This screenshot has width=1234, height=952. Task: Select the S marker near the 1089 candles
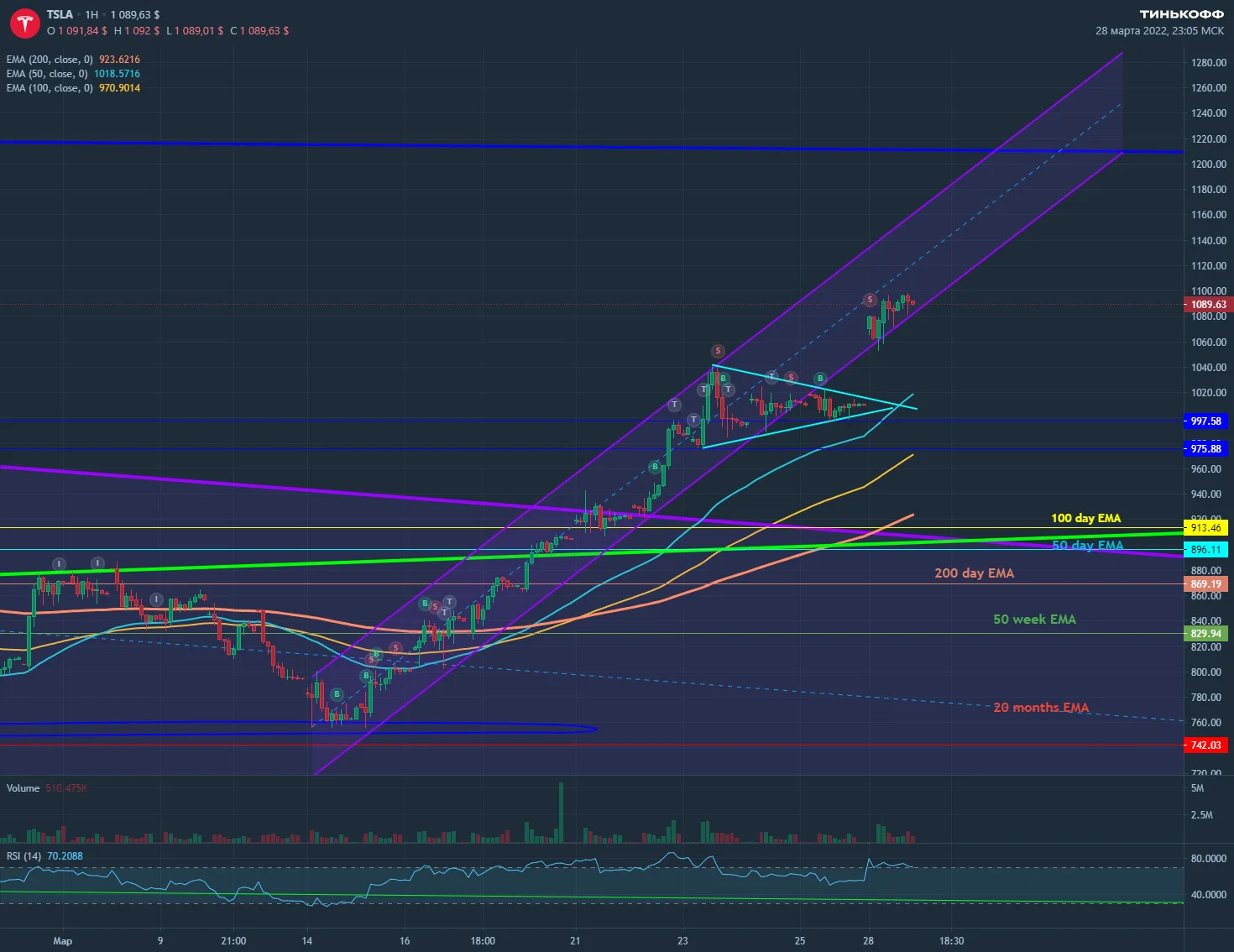click(871, 300)
